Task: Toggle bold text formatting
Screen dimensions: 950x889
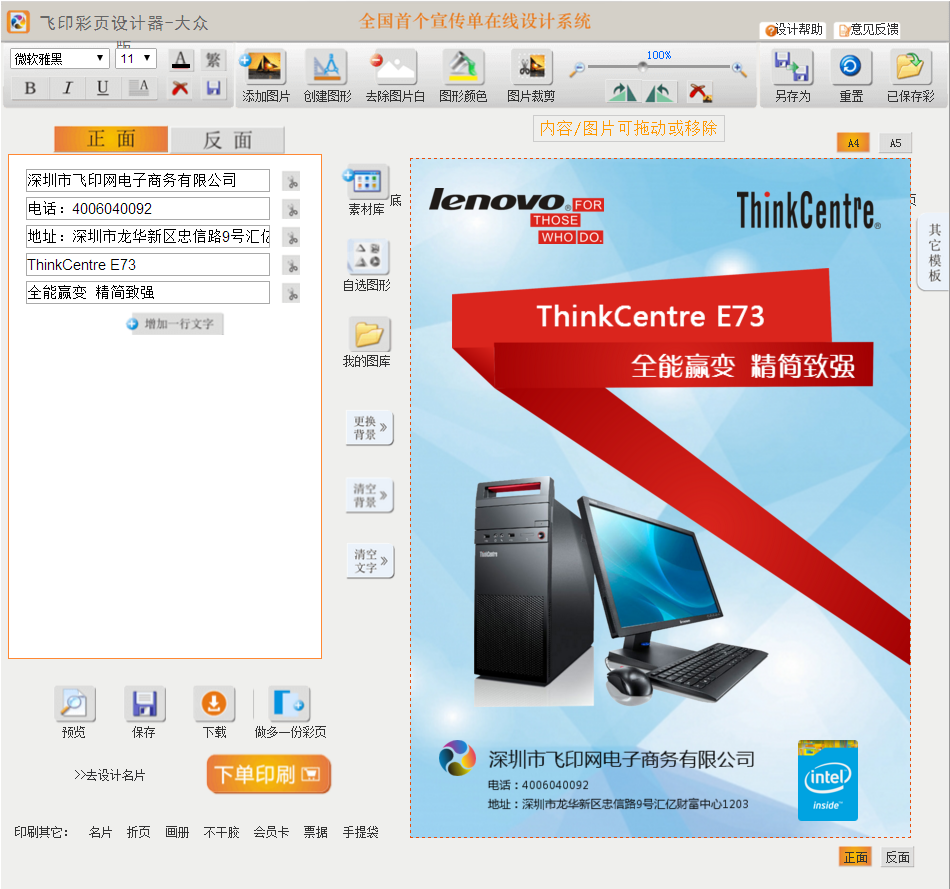Action: pyautogui.click(x=30, y=88)
